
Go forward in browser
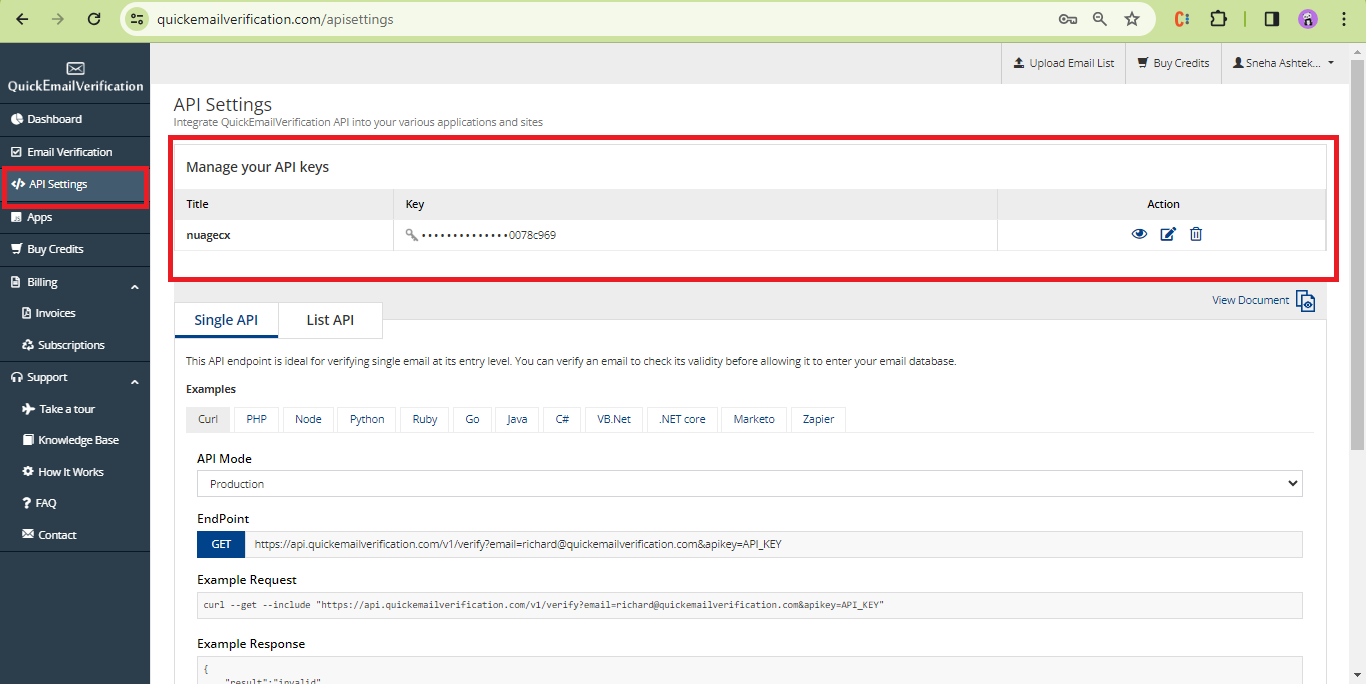[x=58, y=19]
